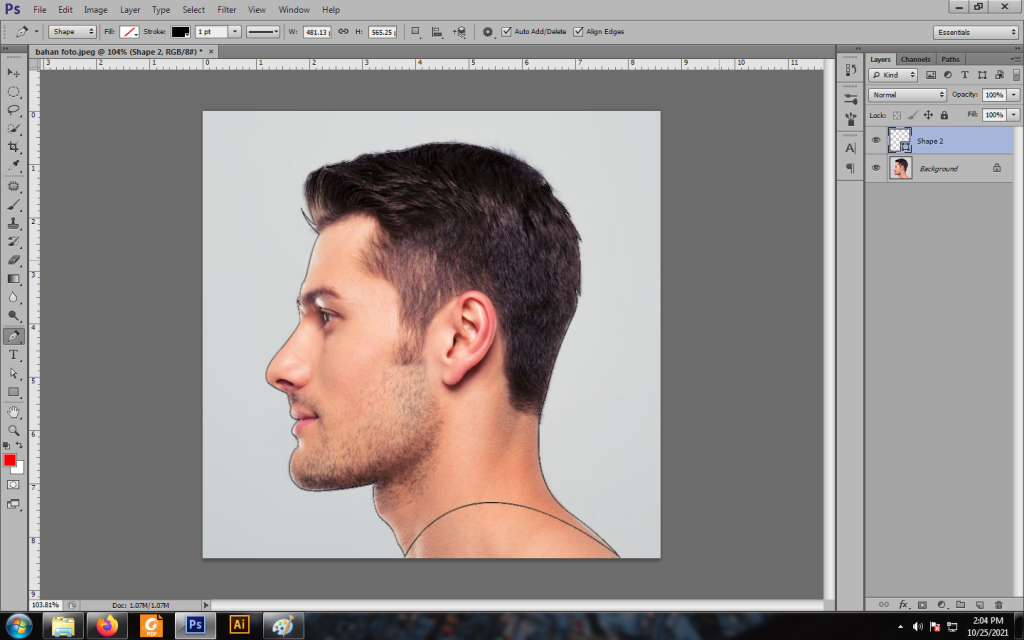
Task: Click the shape width input field
Action: tap(317, 32)
